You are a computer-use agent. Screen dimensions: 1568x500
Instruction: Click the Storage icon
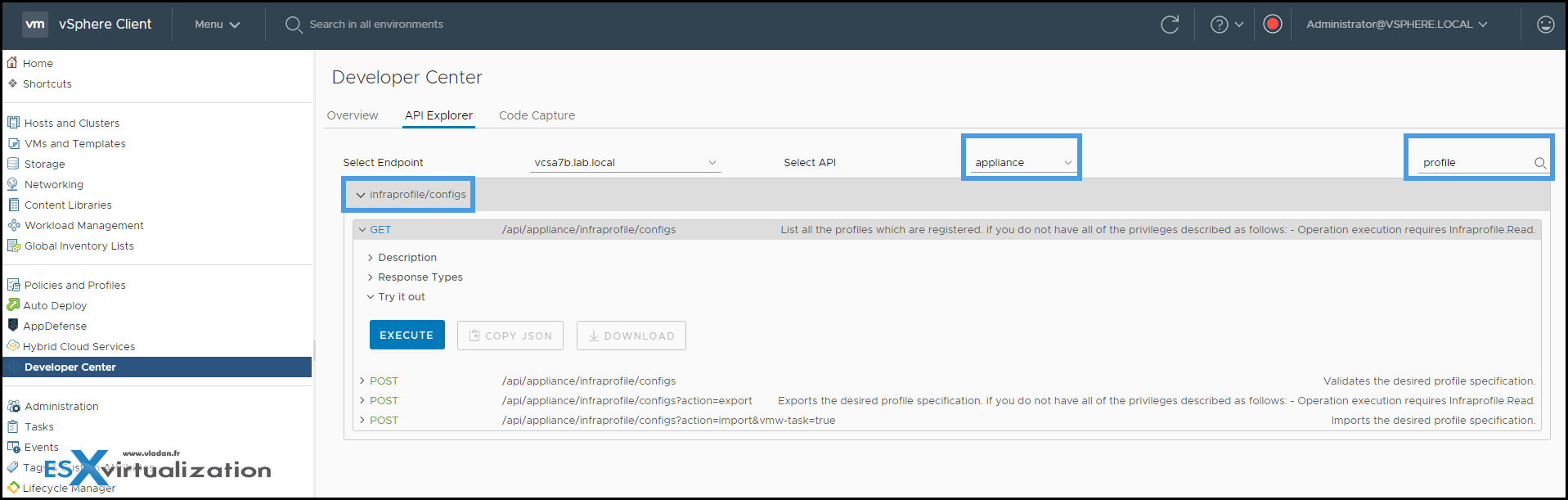pos(13,164)
